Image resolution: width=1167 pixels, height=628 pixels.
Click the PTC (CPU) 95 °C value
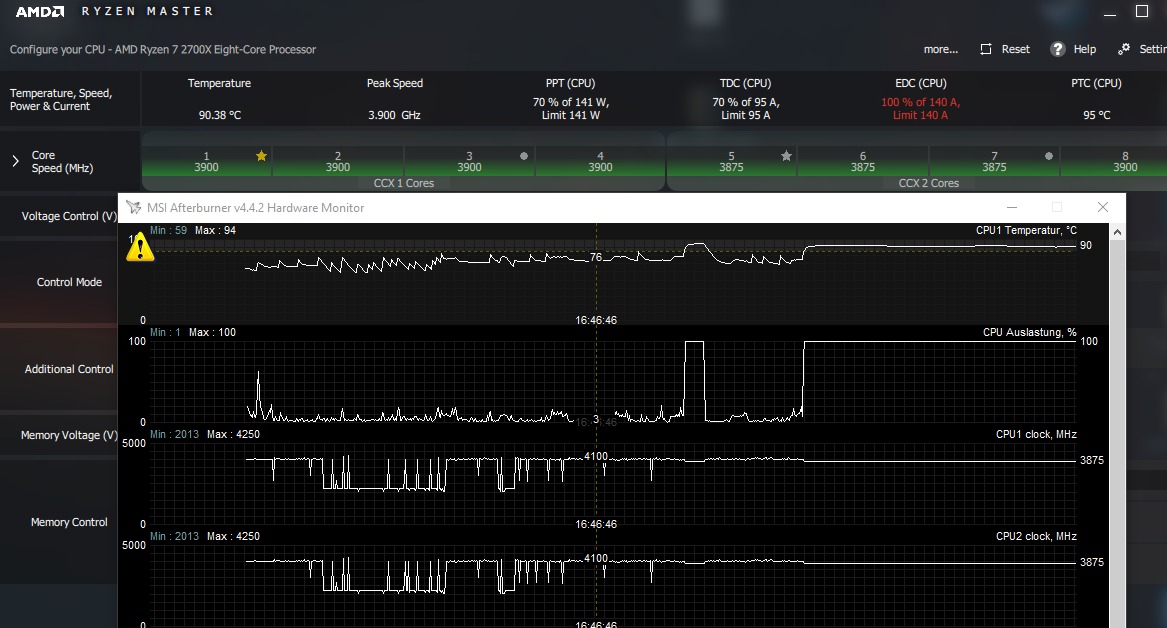(x=1096, y=115)
